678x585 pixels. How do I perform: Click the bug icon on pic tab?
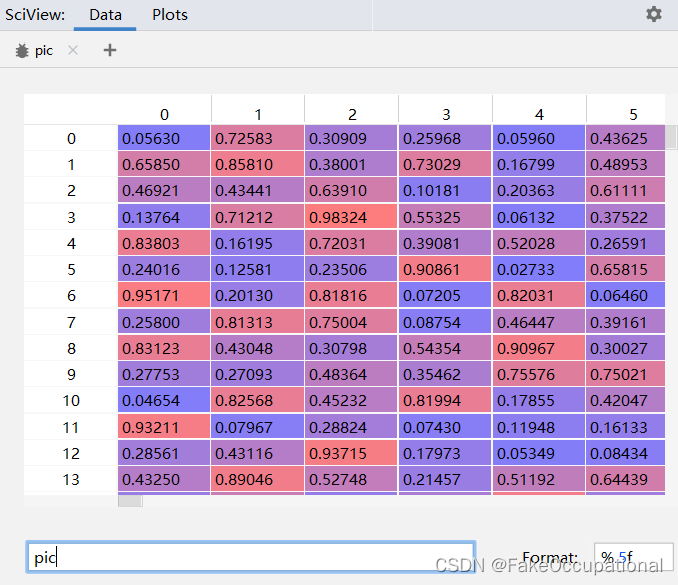coord(22,50)
